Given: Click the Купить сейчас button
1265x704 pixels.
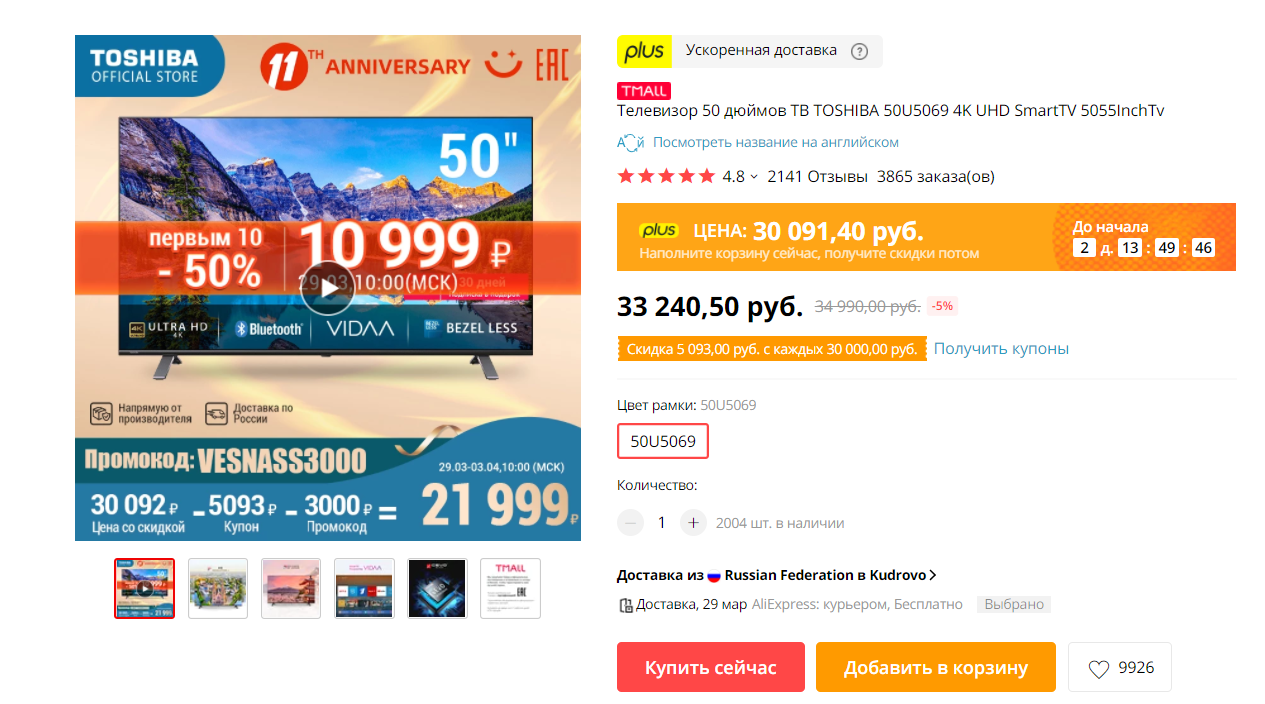Looking at the screenshot, I should (x=711, y=667).
